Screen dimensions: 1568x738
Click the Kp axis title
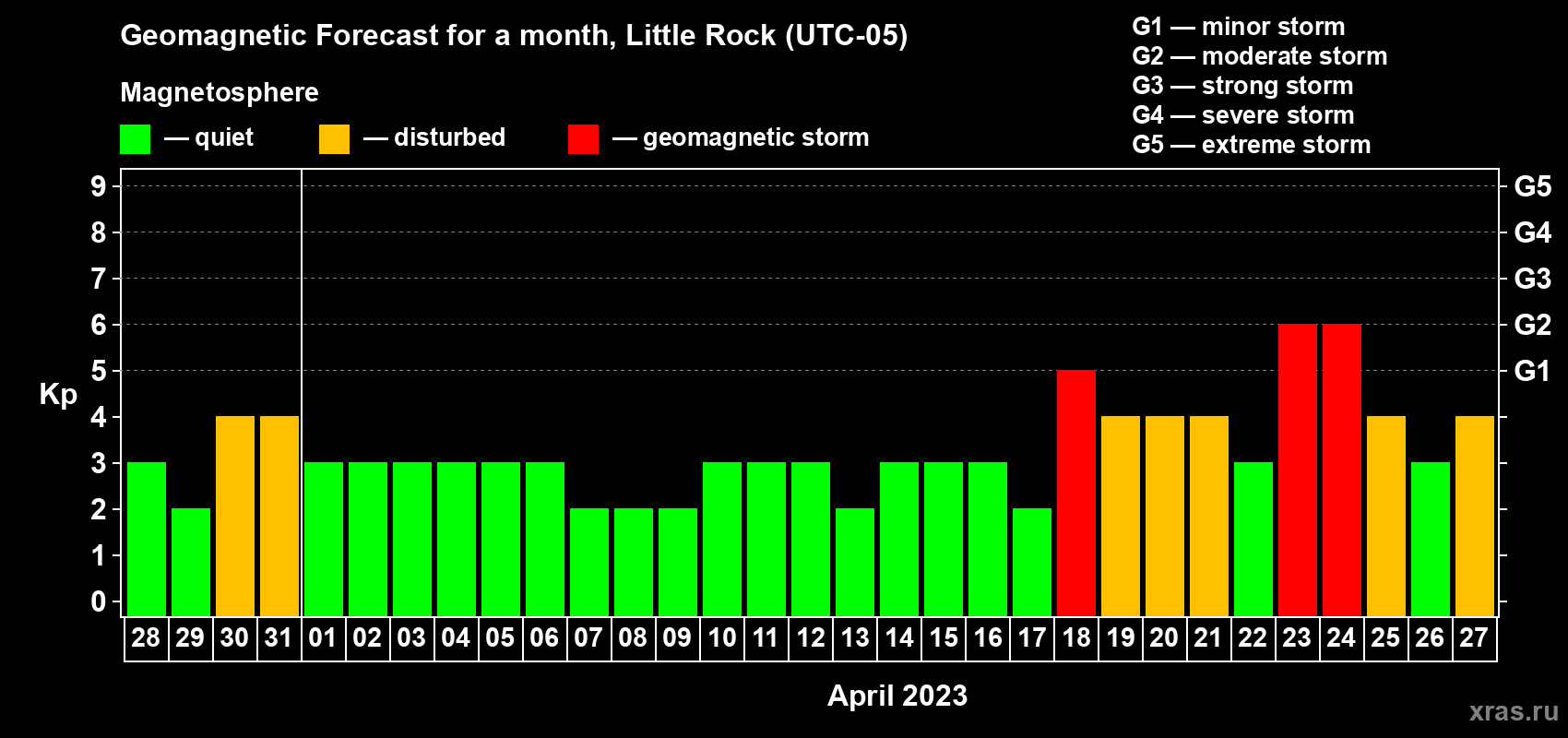pos(58,396)
